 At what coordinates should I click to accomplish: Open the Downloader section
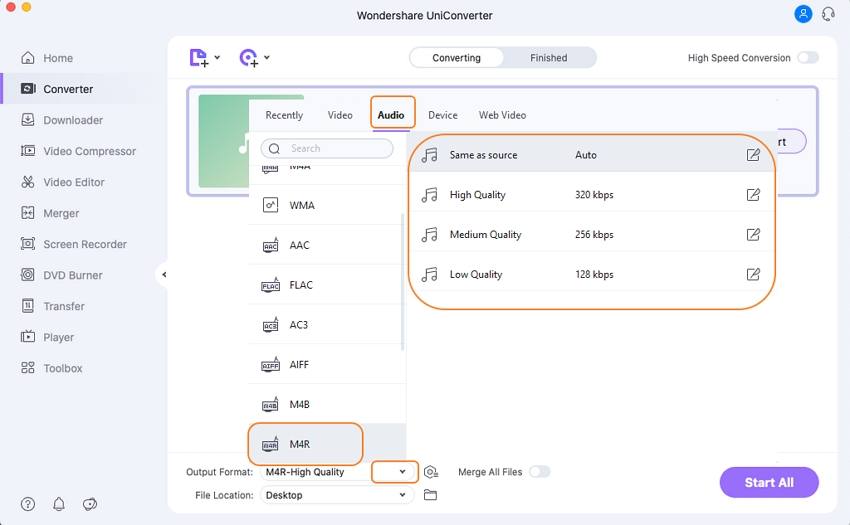(x=61, y=120)
